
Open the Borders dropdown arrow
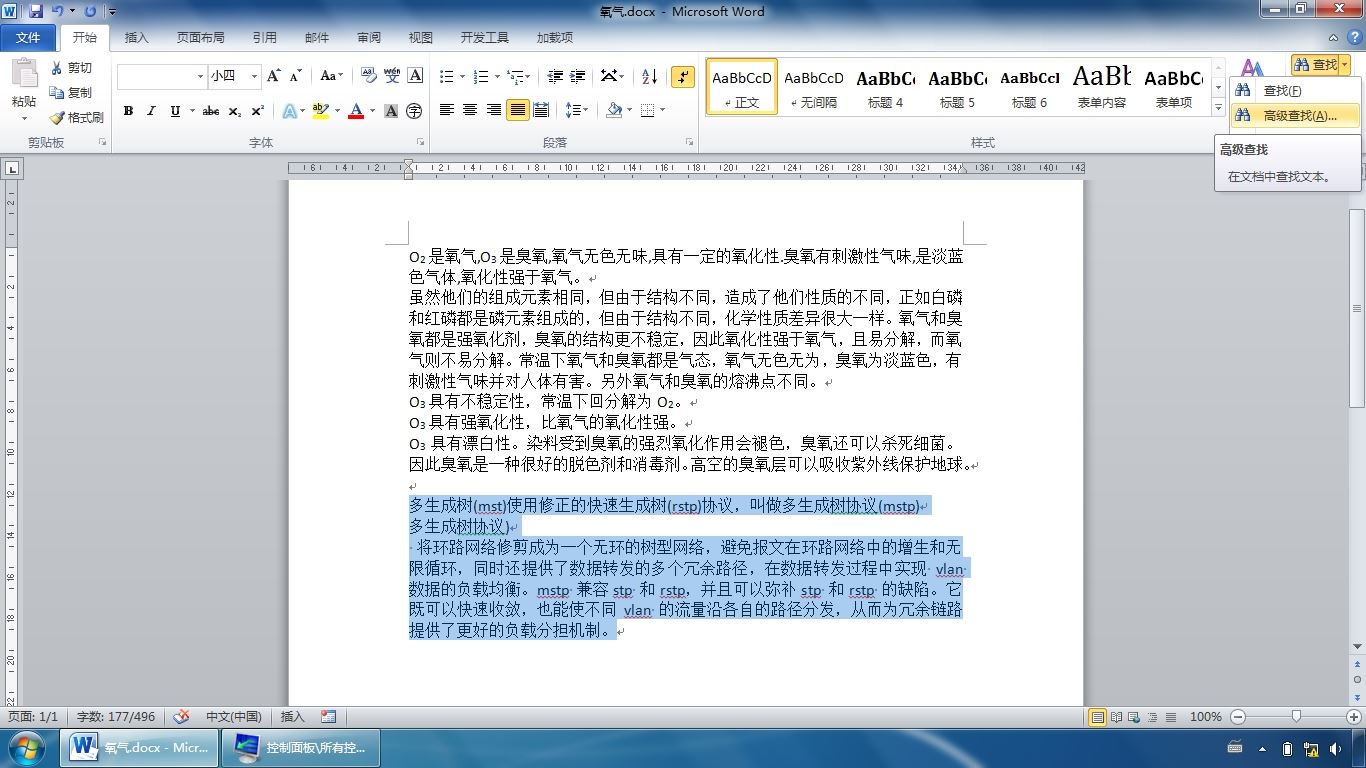point(663,110)
